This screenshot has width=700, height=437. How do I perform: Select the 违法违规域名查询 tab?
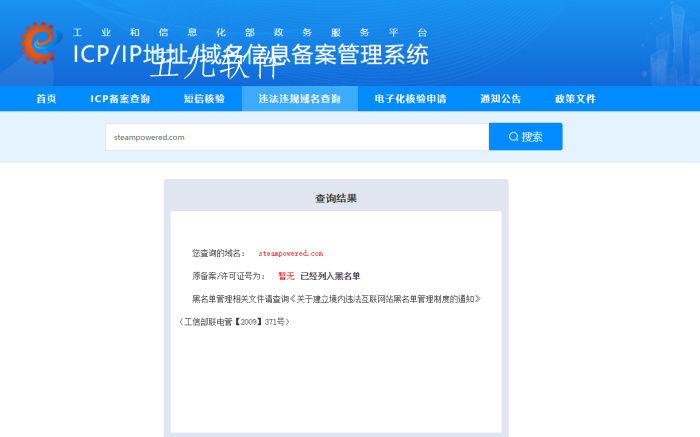click(300, 99)
